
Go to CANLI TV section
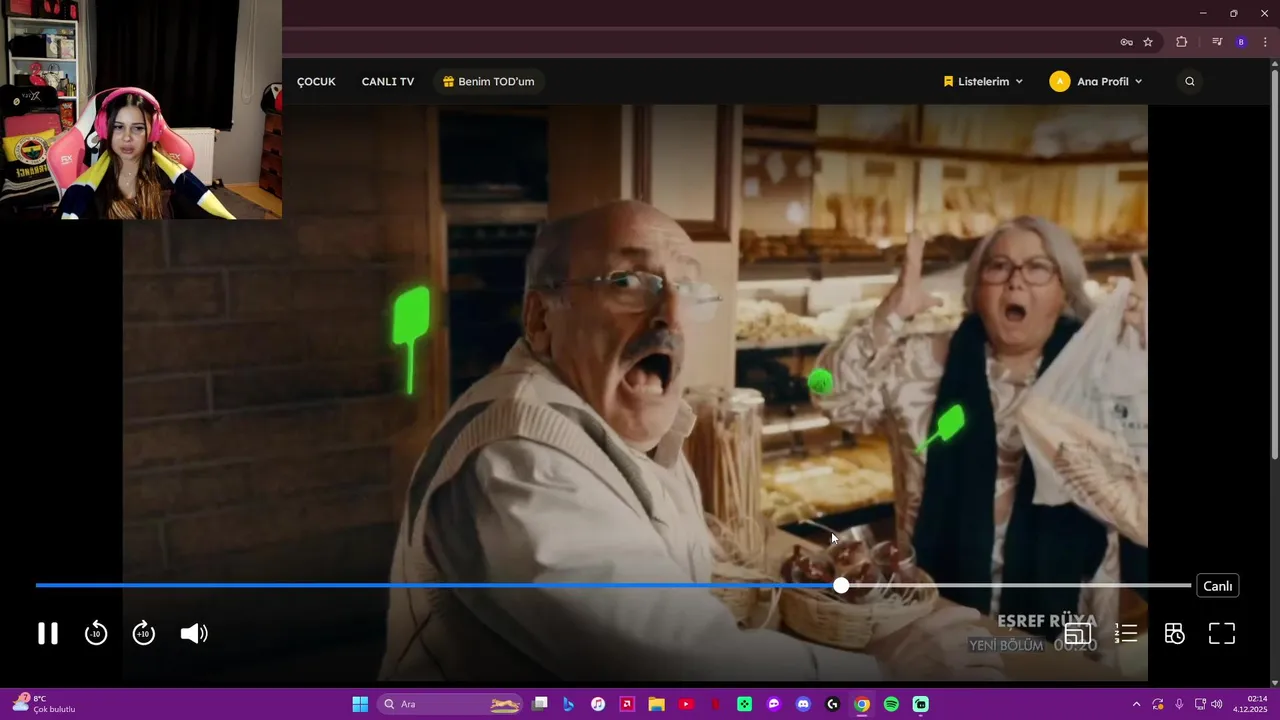pyautogui.click(x=388, y=81)
